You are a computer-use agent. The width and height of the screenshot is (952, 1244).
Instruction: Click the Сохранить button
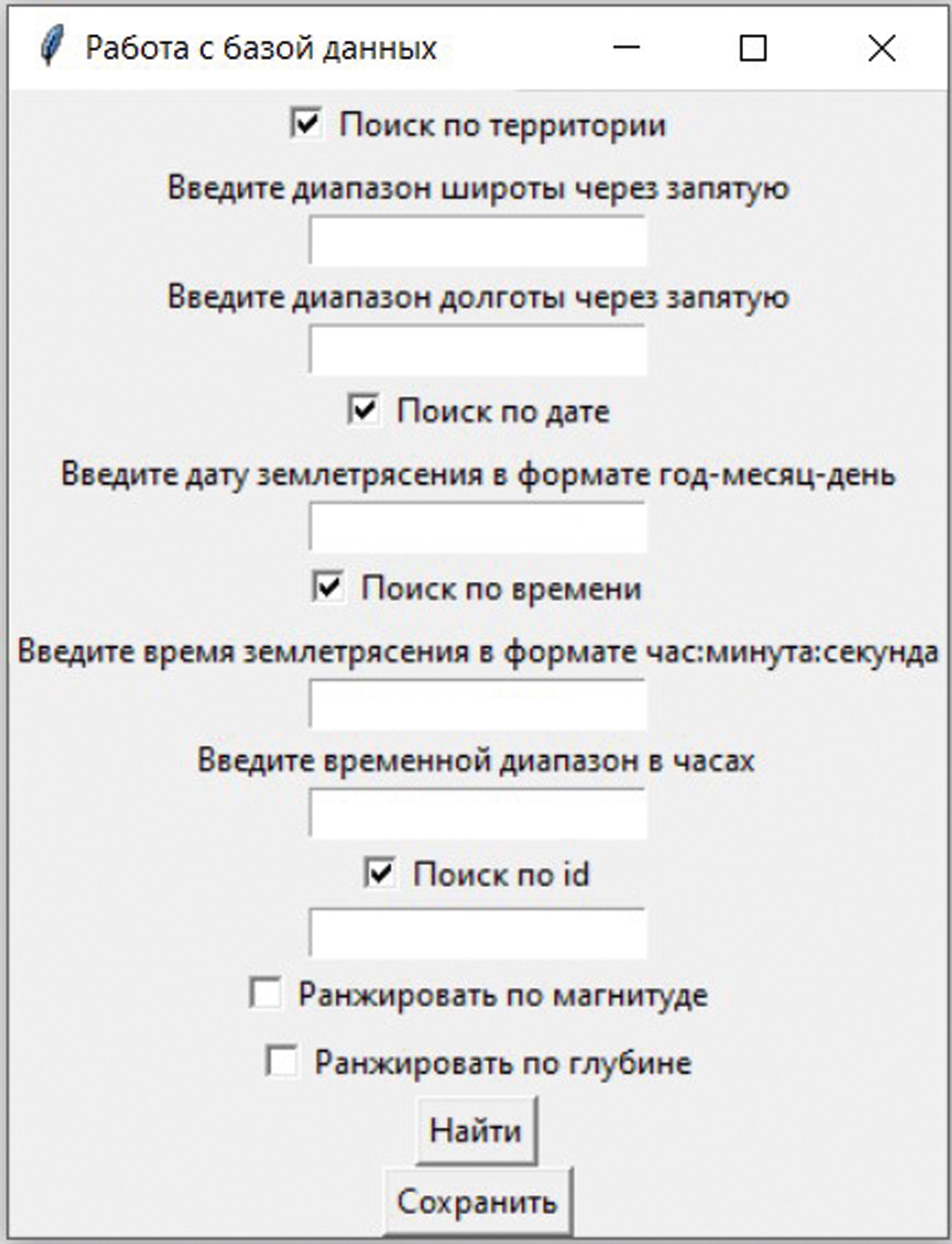(x=478, y=1201)
